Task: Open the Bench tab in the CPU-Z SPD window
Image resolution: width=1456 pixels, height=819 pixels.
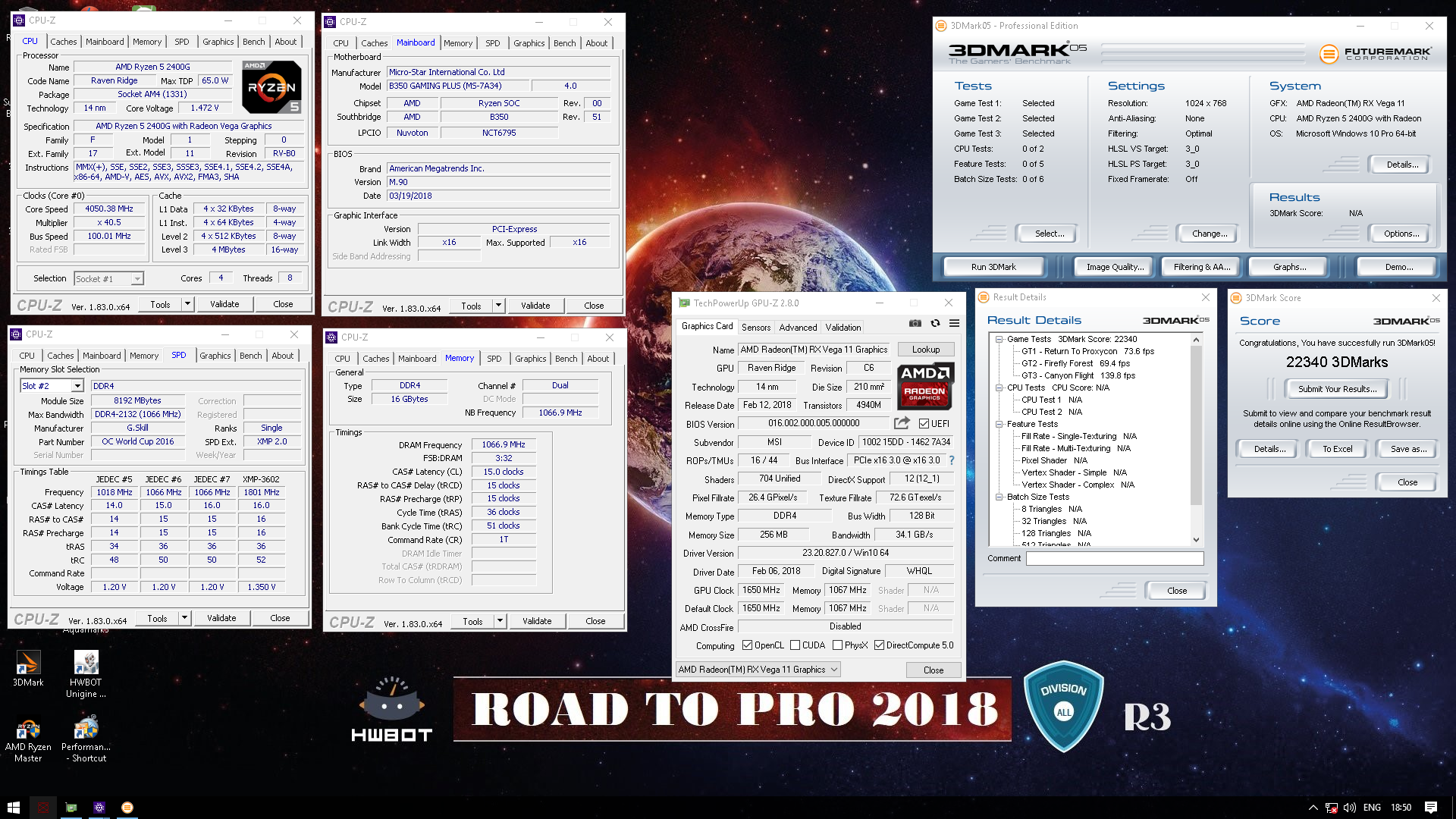Action: coord(250,356)
